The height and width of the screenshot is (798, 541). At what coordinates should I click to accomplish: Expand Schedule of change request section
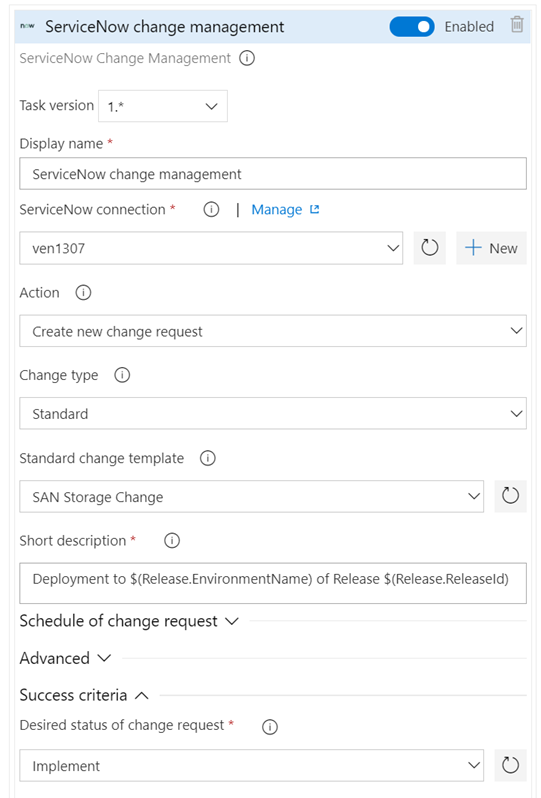[129, 621]
